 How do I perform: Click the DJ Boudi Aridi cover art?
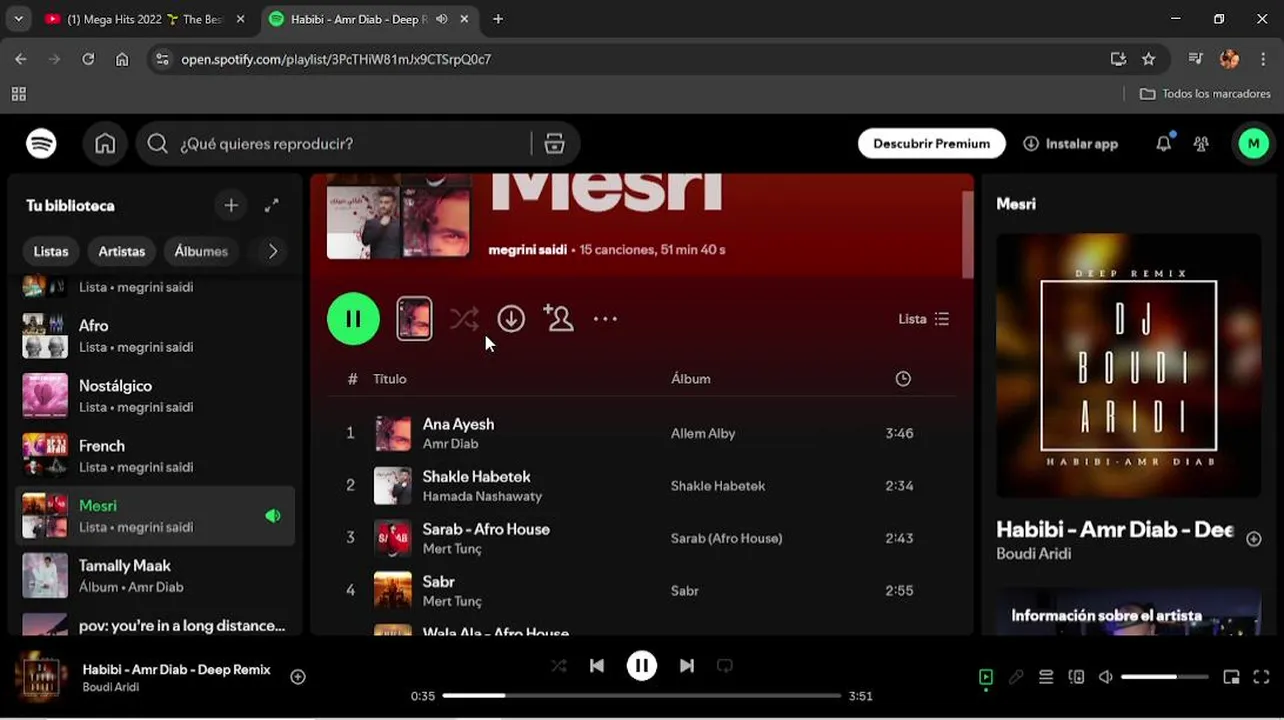[x=1128, y=366]
